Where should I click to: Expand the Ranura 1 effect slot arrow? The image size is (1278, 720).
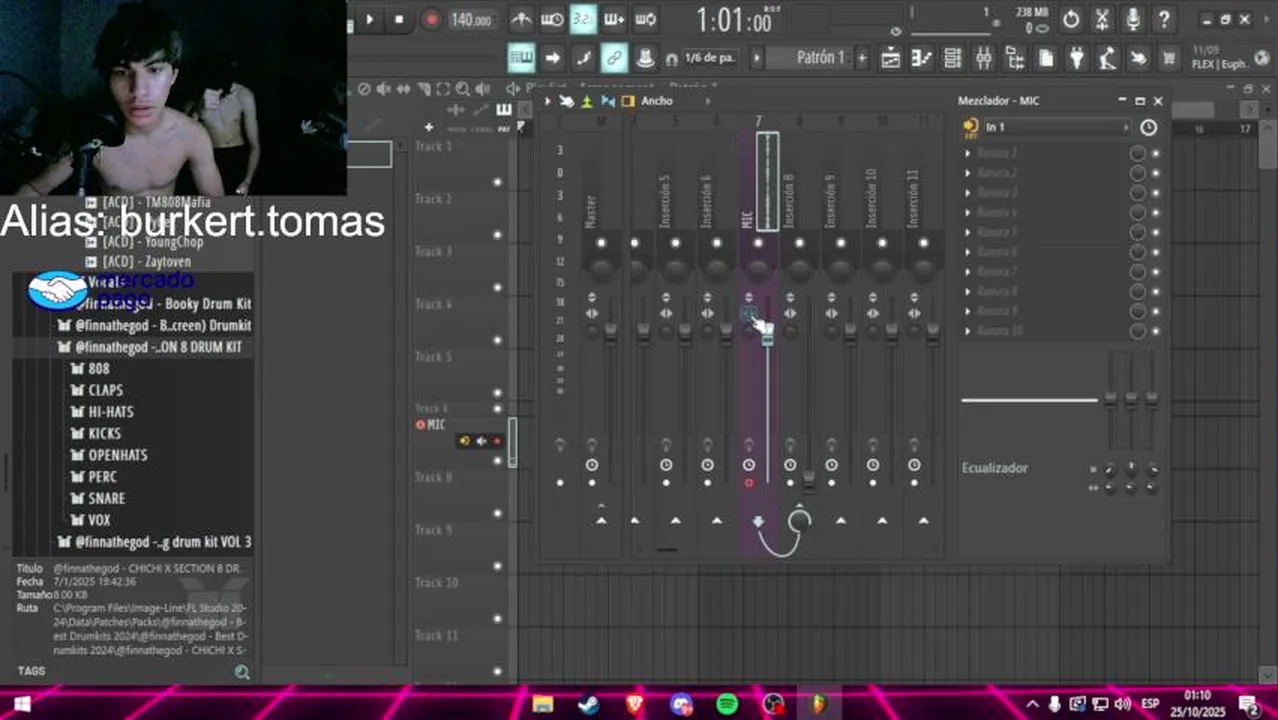967,153
